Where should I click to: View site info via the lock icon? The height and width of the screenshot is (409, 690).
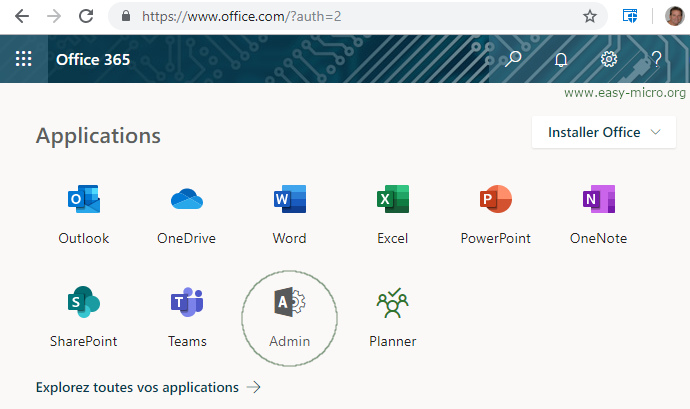[126, 16]
